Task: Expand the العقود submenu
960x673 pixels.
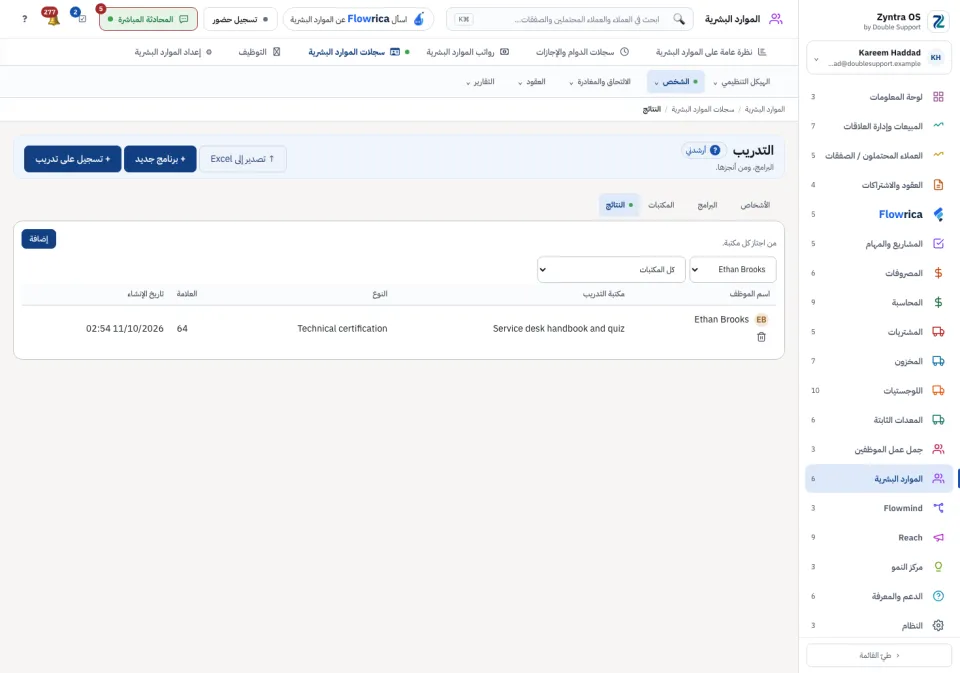Action: [531, 82]
